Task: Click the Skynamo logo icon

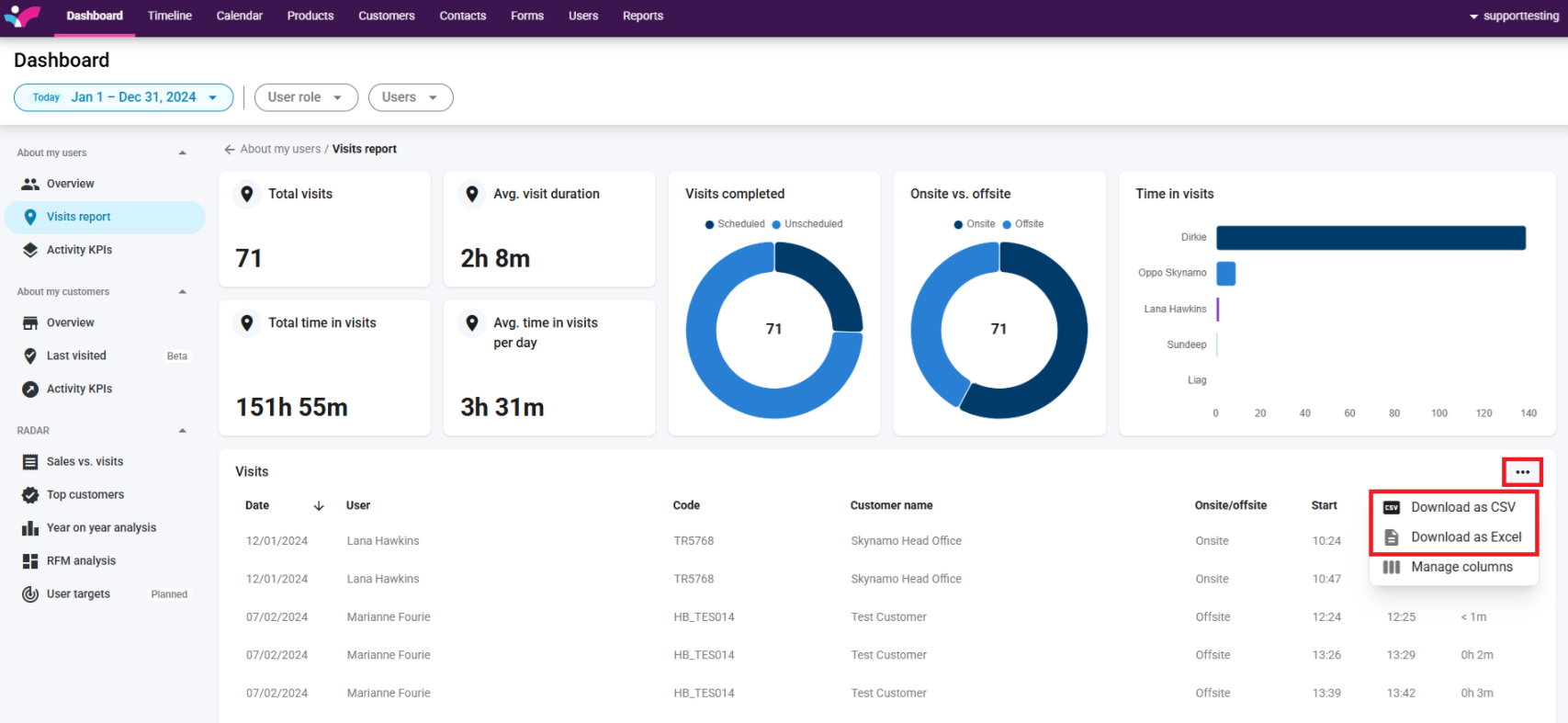Action: point(23,16)
